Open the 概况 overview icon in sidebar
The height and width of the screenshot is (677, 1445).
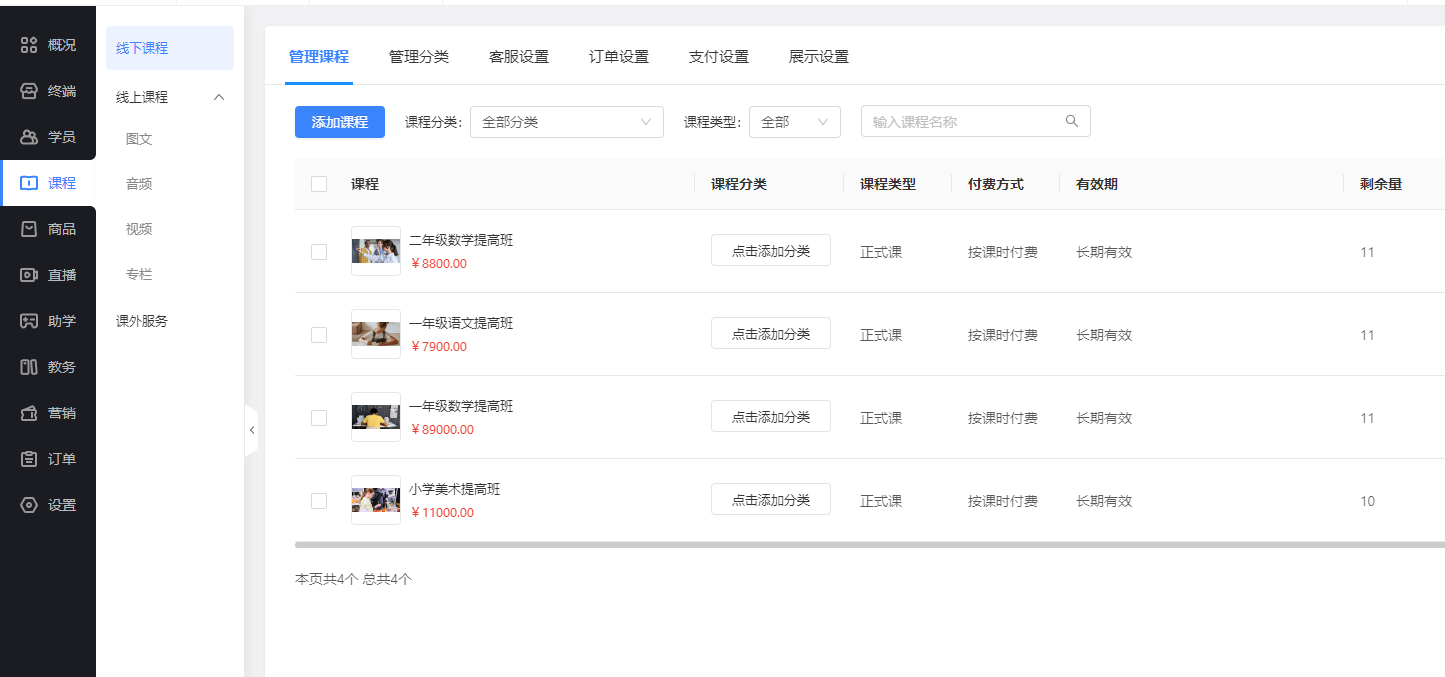tap(29, 45)
